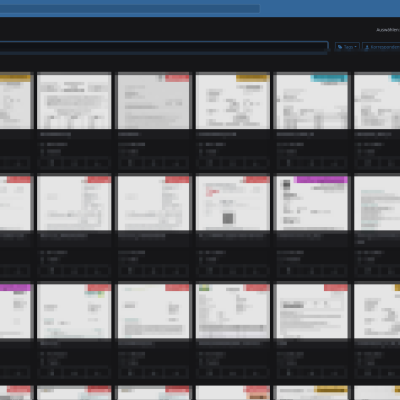Open the Korrespondent filter dropdown
Viewport: 400px width, 400px height.
382,47
